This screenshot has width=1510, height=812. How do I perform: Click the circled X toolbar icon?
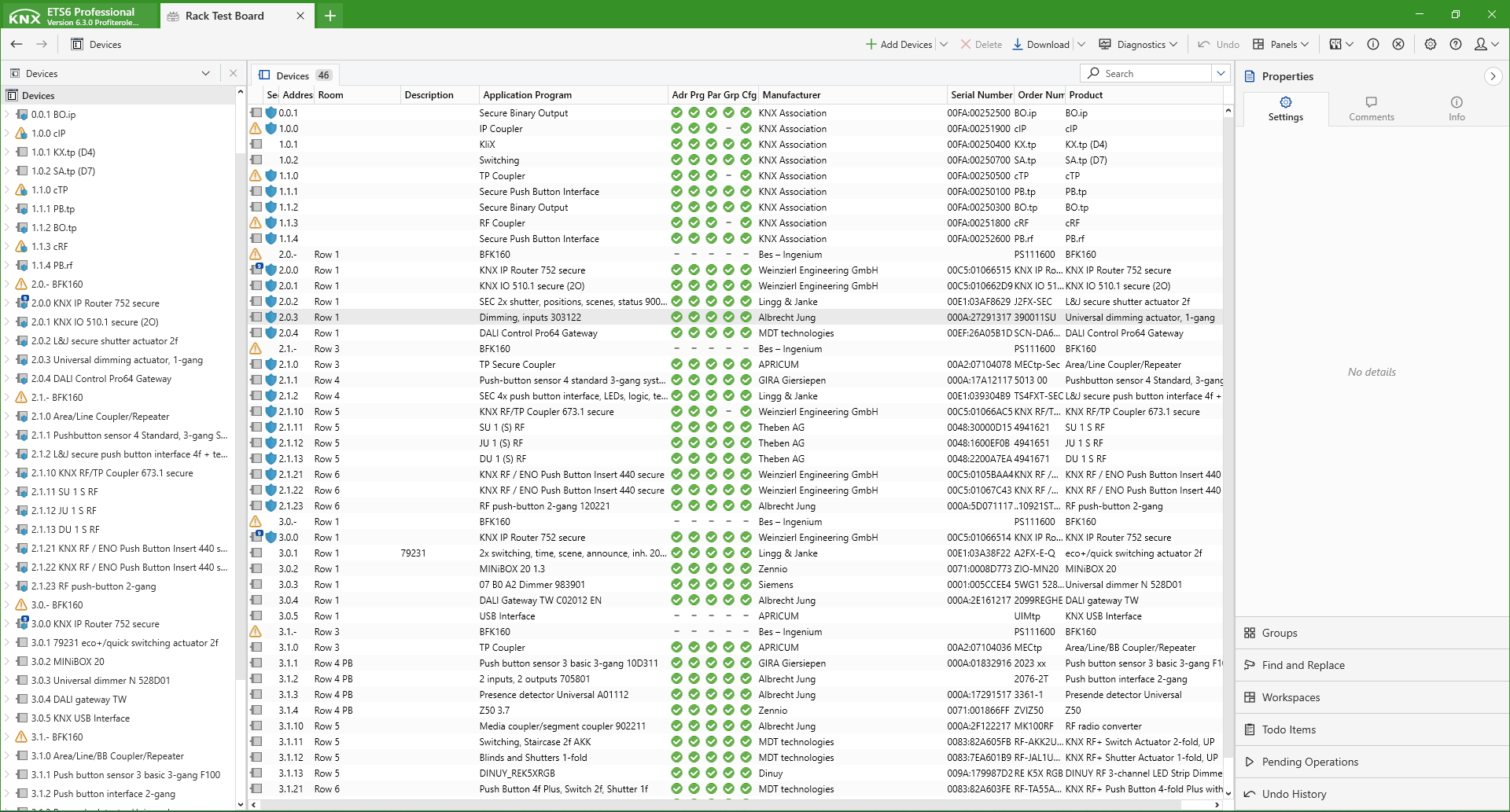[1398, 44]
